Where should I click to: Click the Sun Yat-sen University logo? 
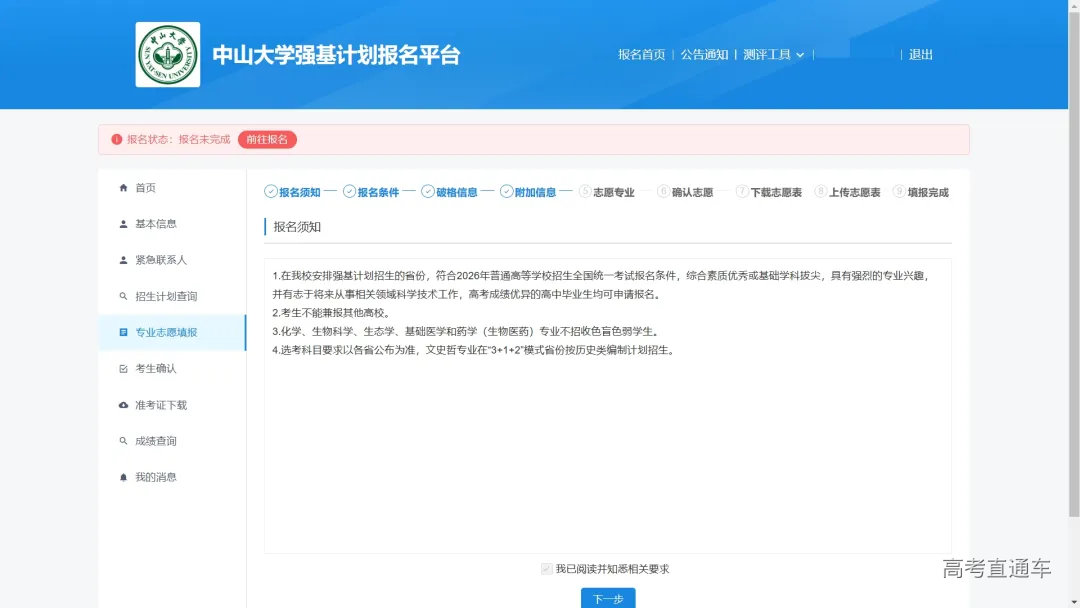pos(167,54)
